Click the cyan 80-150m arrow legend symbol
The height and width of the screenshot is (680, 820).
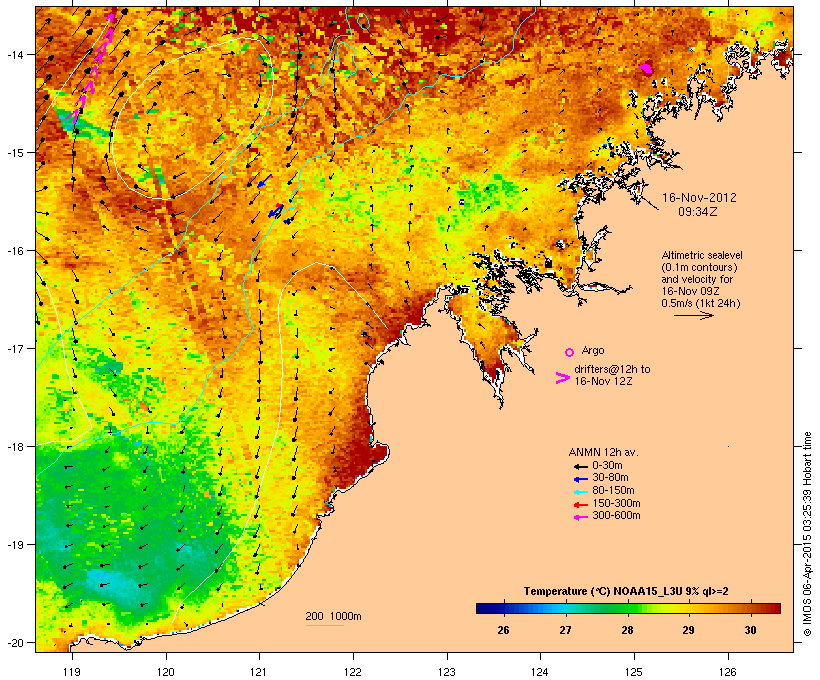(580, 492)
